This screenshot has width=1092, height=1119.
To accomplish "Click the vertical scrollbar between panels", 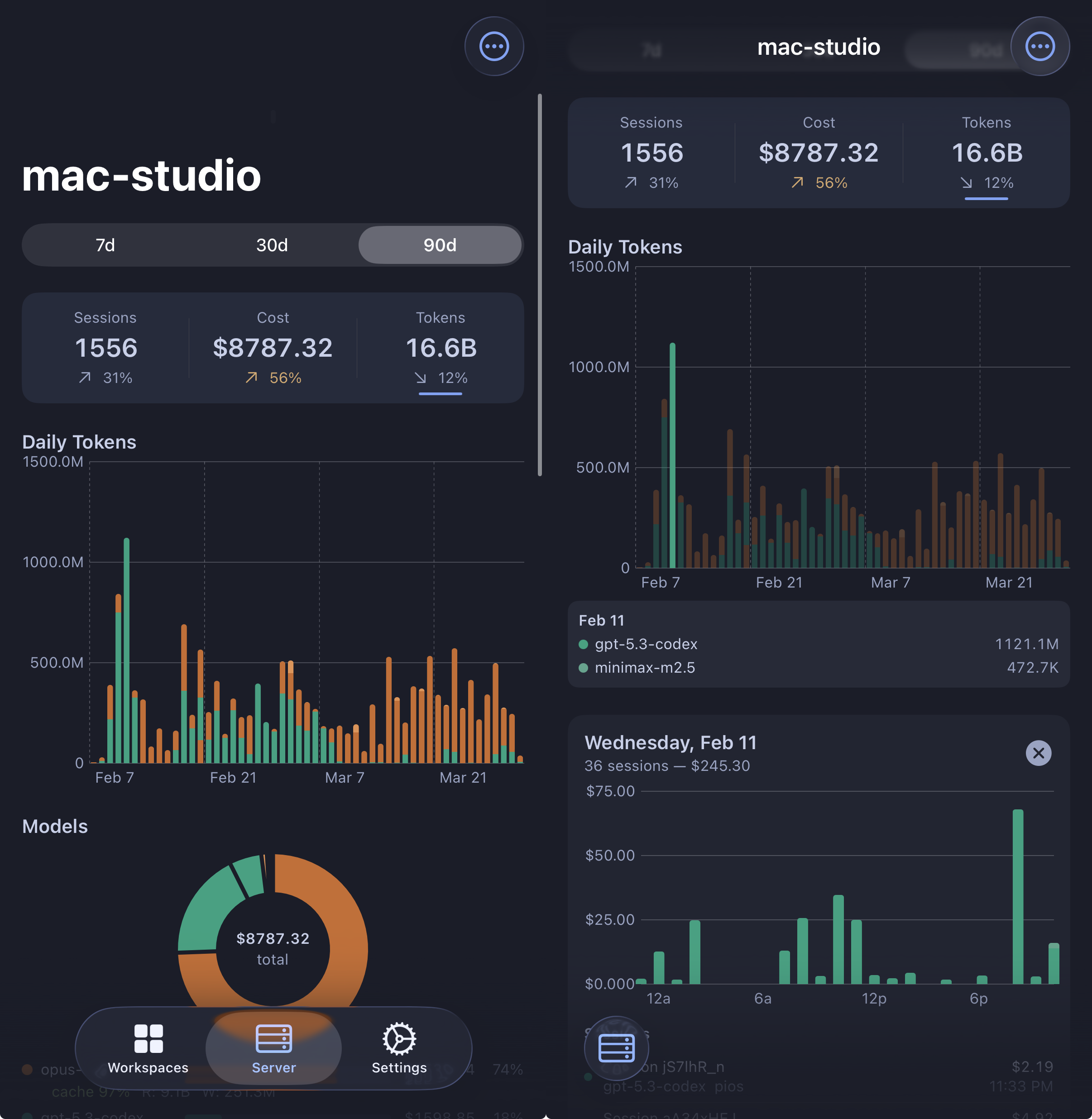I will (539, 285).
